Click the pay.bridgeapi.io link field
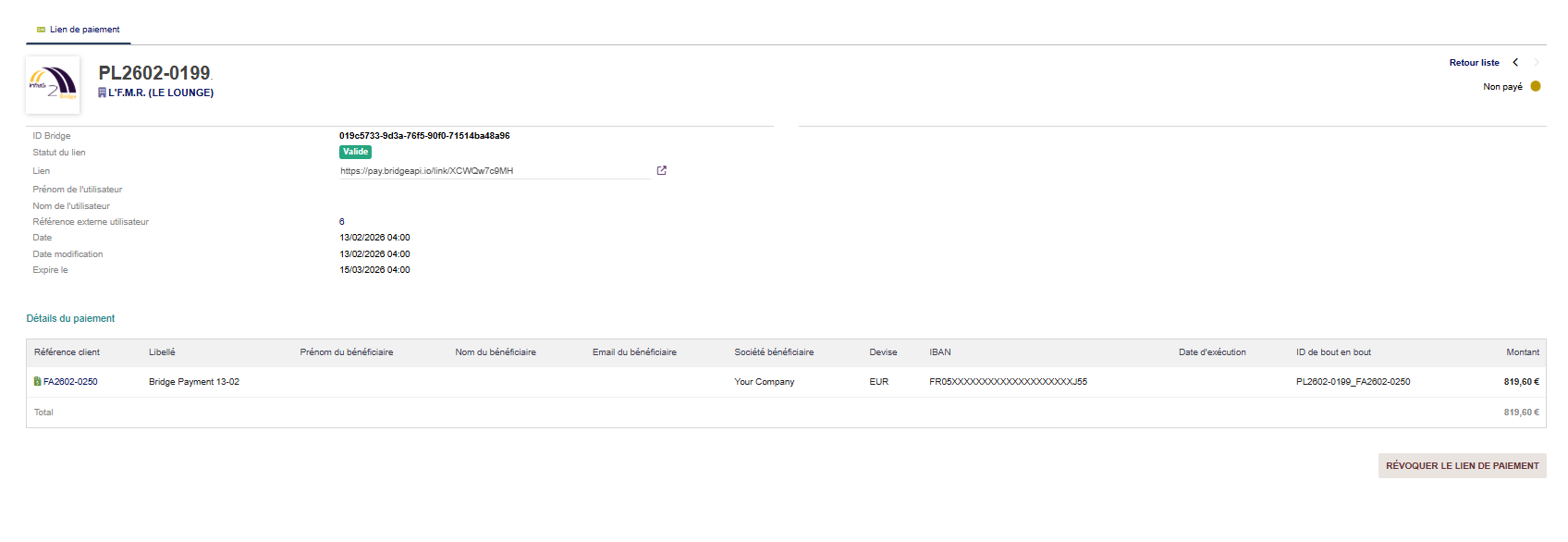This screenshot has width=1568, height=542. (495, 171)
